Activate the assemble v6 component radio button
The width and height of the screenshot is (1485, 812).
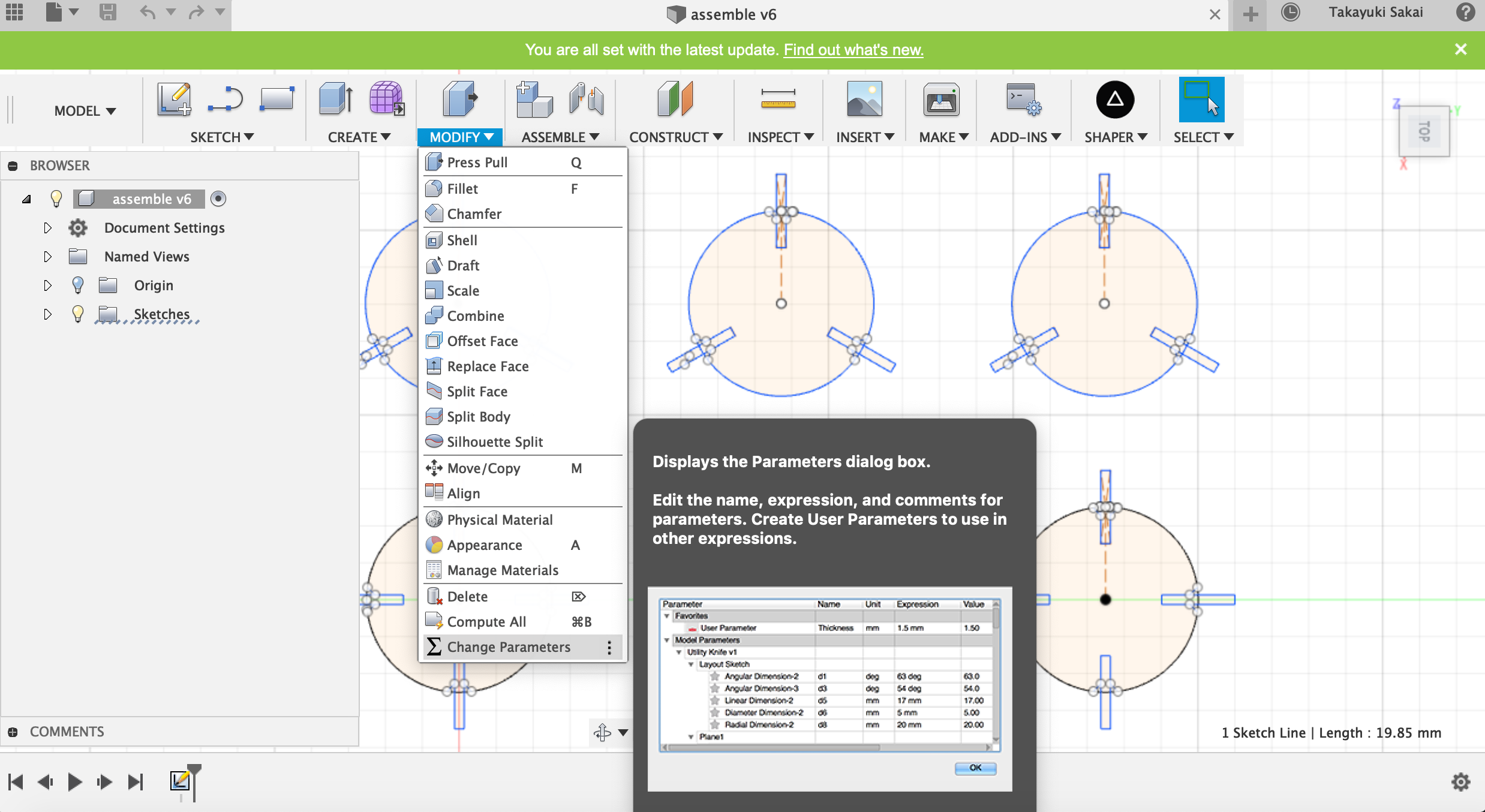tap(218, 199)
